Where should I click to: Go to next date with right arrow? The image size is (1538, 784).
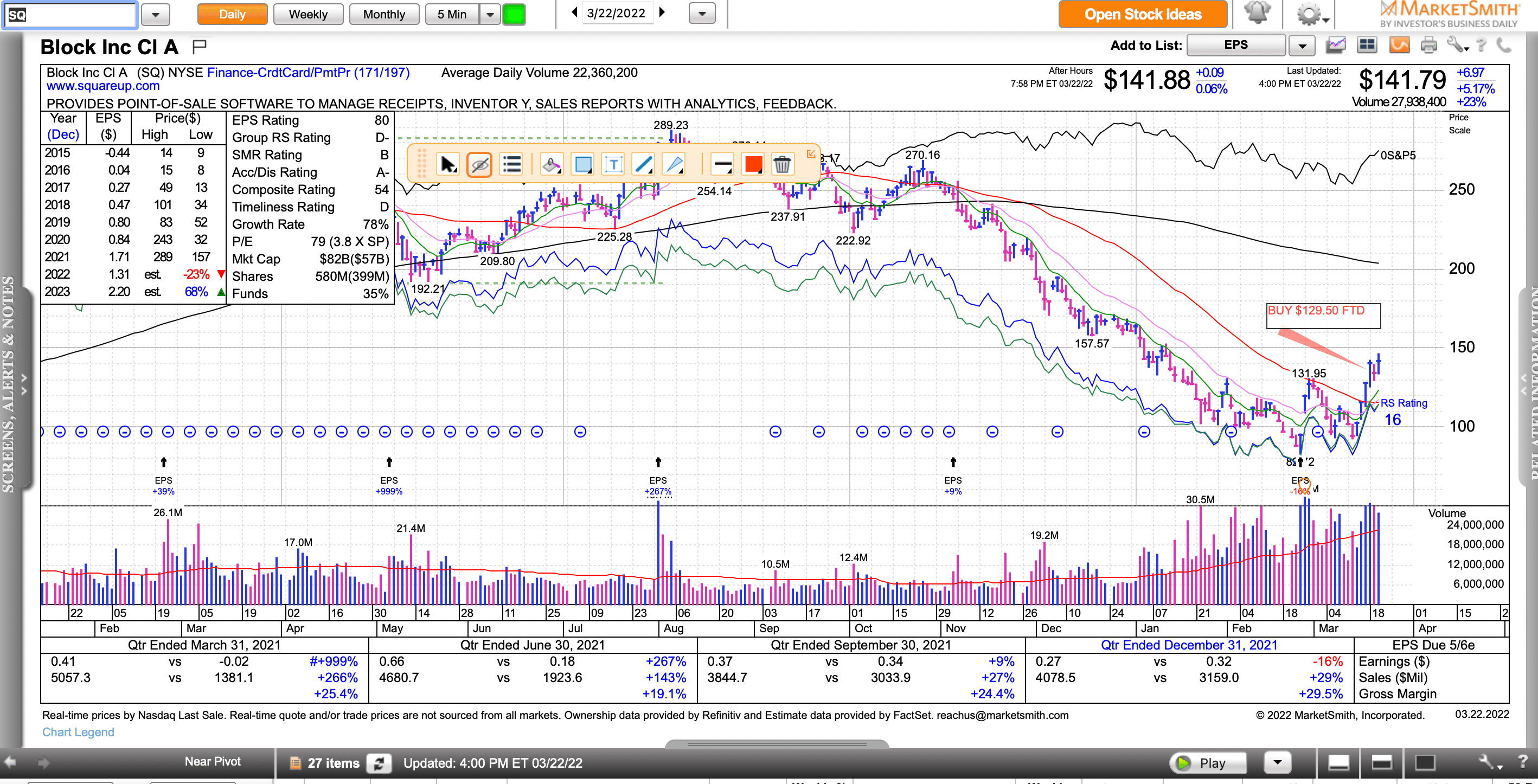pos(662,12)
